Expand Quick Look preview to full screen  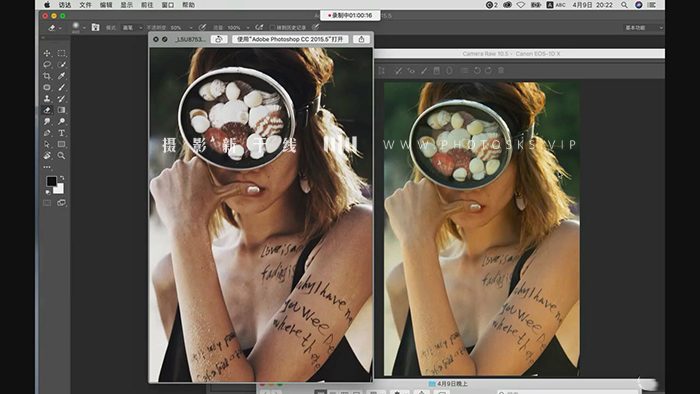pyautogui.click(x=165, y=39)
